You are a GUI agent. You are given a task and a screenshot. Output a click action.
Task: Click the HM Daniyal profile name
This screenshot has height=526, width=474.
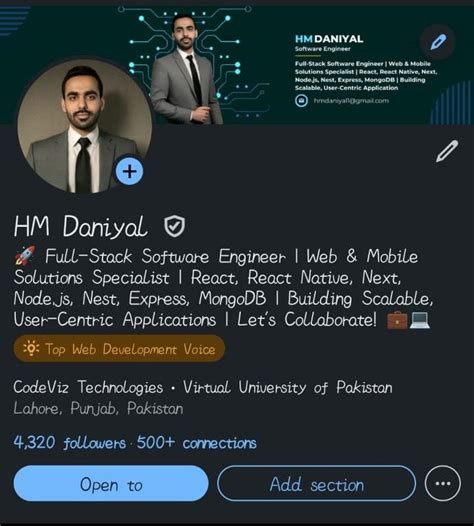click(x=81, y=226)
